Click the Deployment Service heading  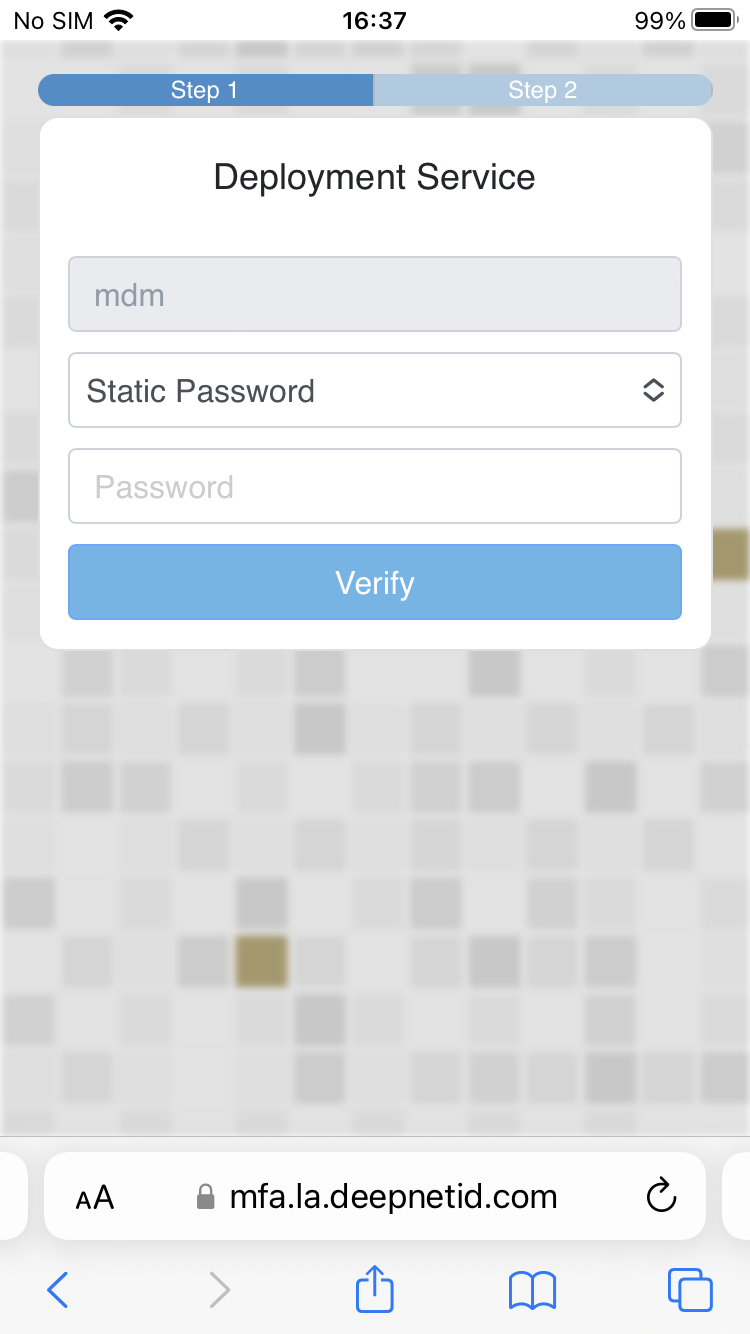click(375, 177)
